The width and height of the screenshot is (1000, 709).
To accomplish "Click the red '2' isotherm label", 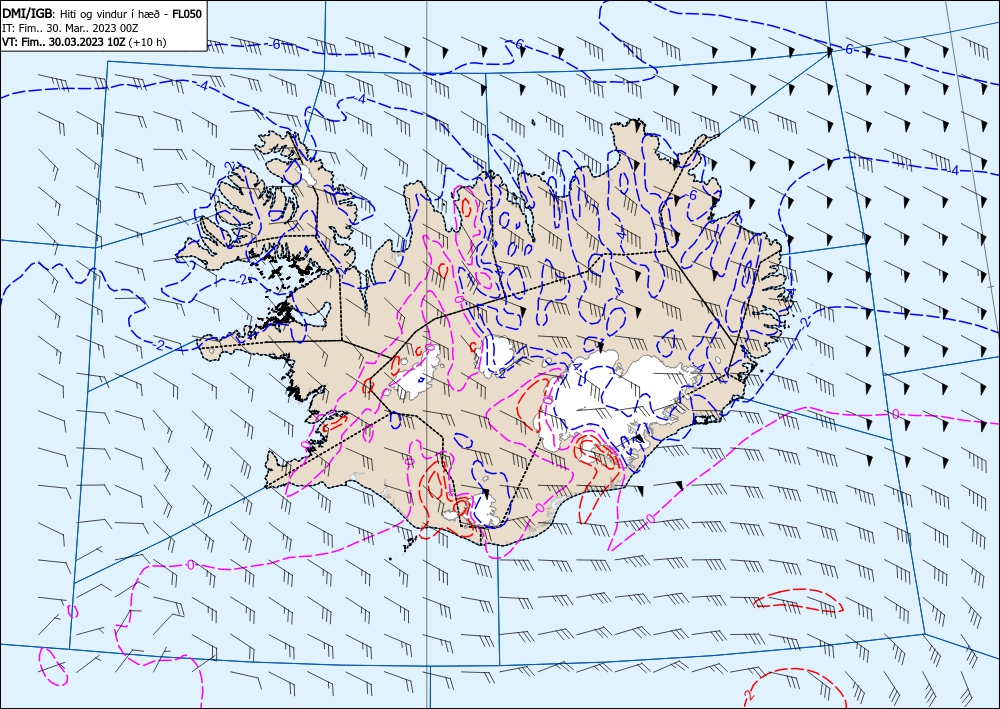I will click(x=747, y=694).
